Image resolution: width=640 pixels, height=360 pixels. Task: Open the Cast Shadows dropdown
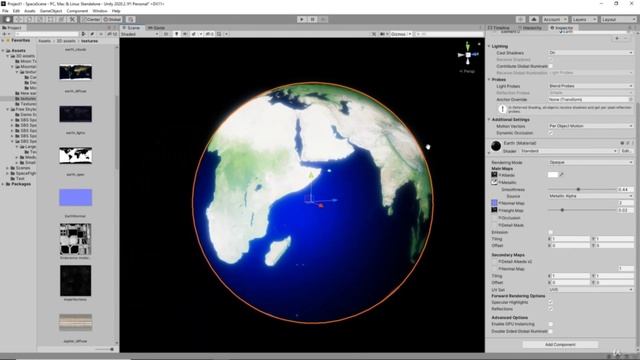coord(591,53)
